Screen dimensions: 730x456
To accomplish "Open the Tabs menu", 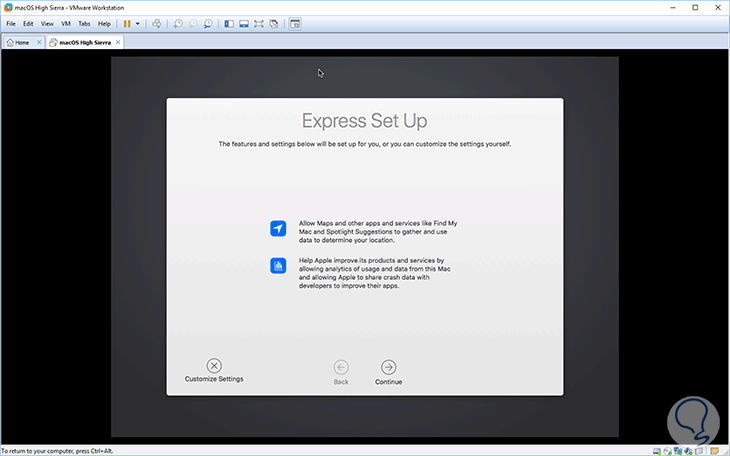I will [x=84, y=24].
